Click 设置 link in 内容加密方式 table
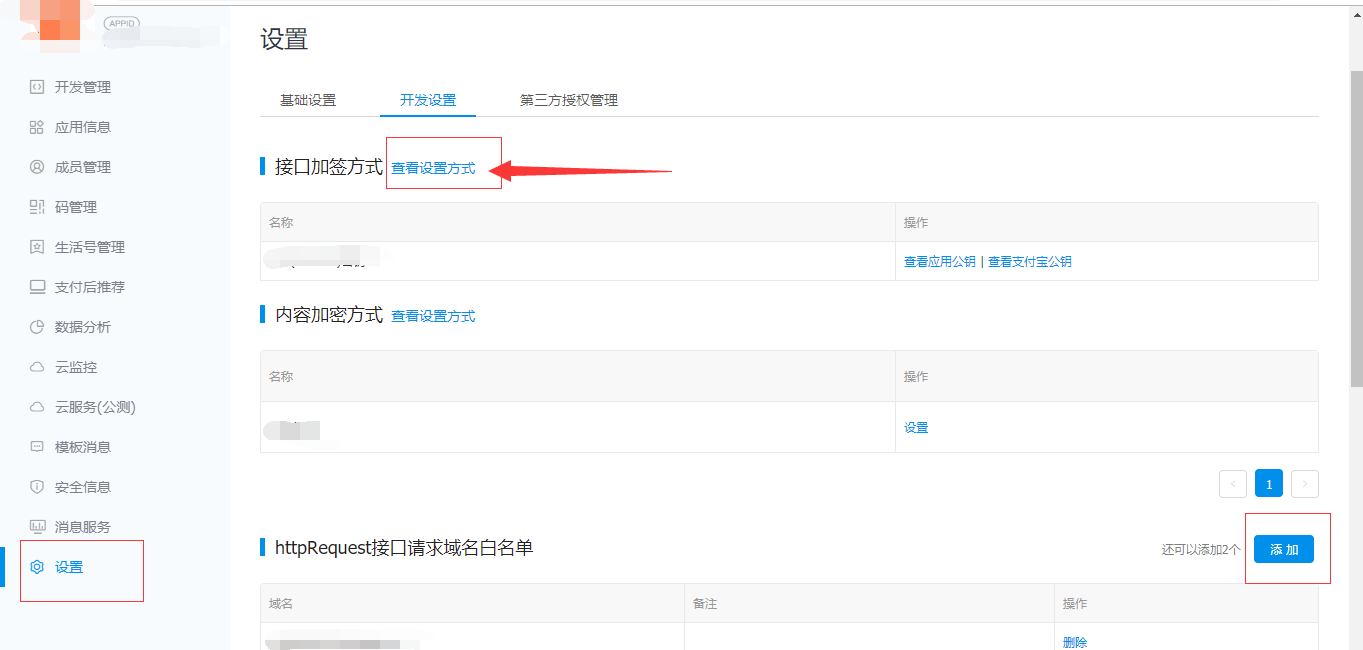Image resolution: width=1363 pixels, height=650 pixels. coord(916,428)
